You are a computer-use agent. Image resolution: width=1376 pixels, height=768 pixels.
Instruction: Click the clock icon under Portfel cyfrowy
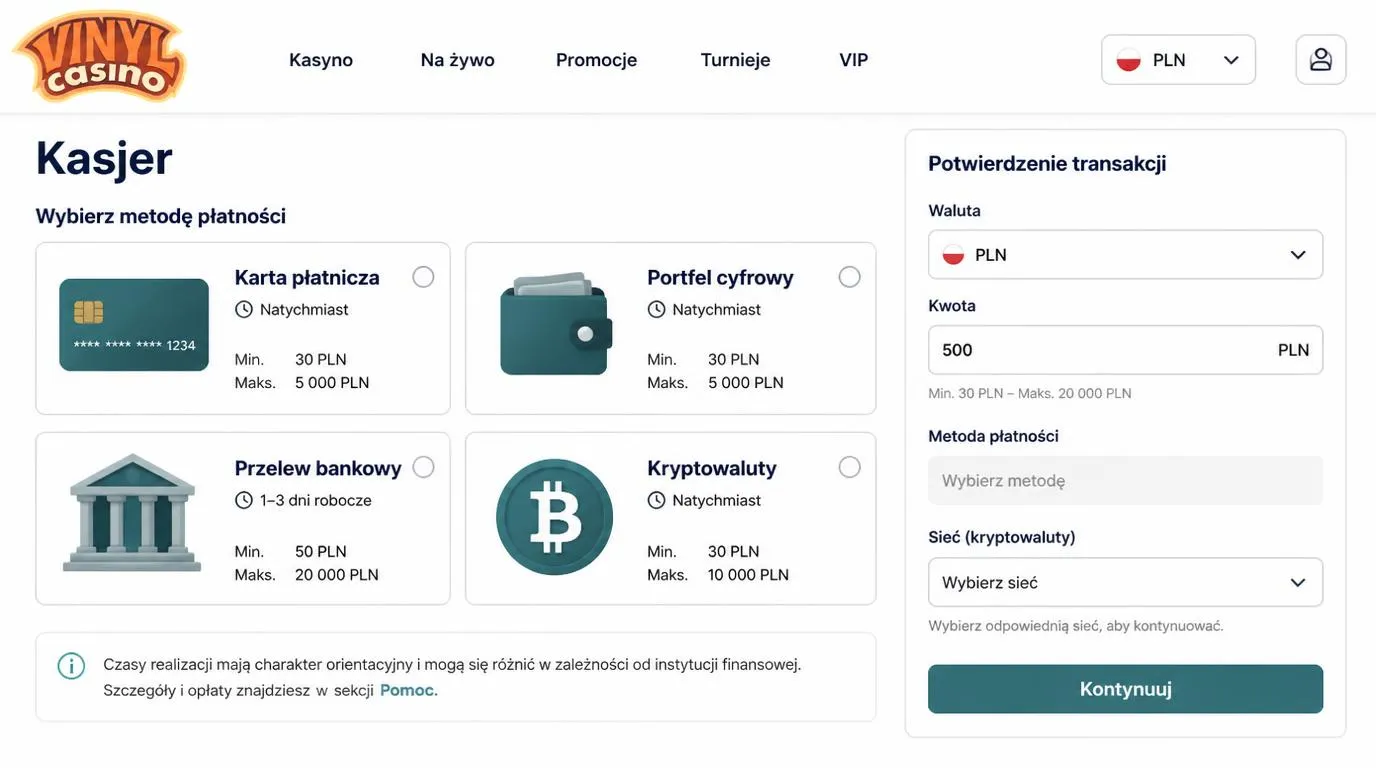coord(656,310)
